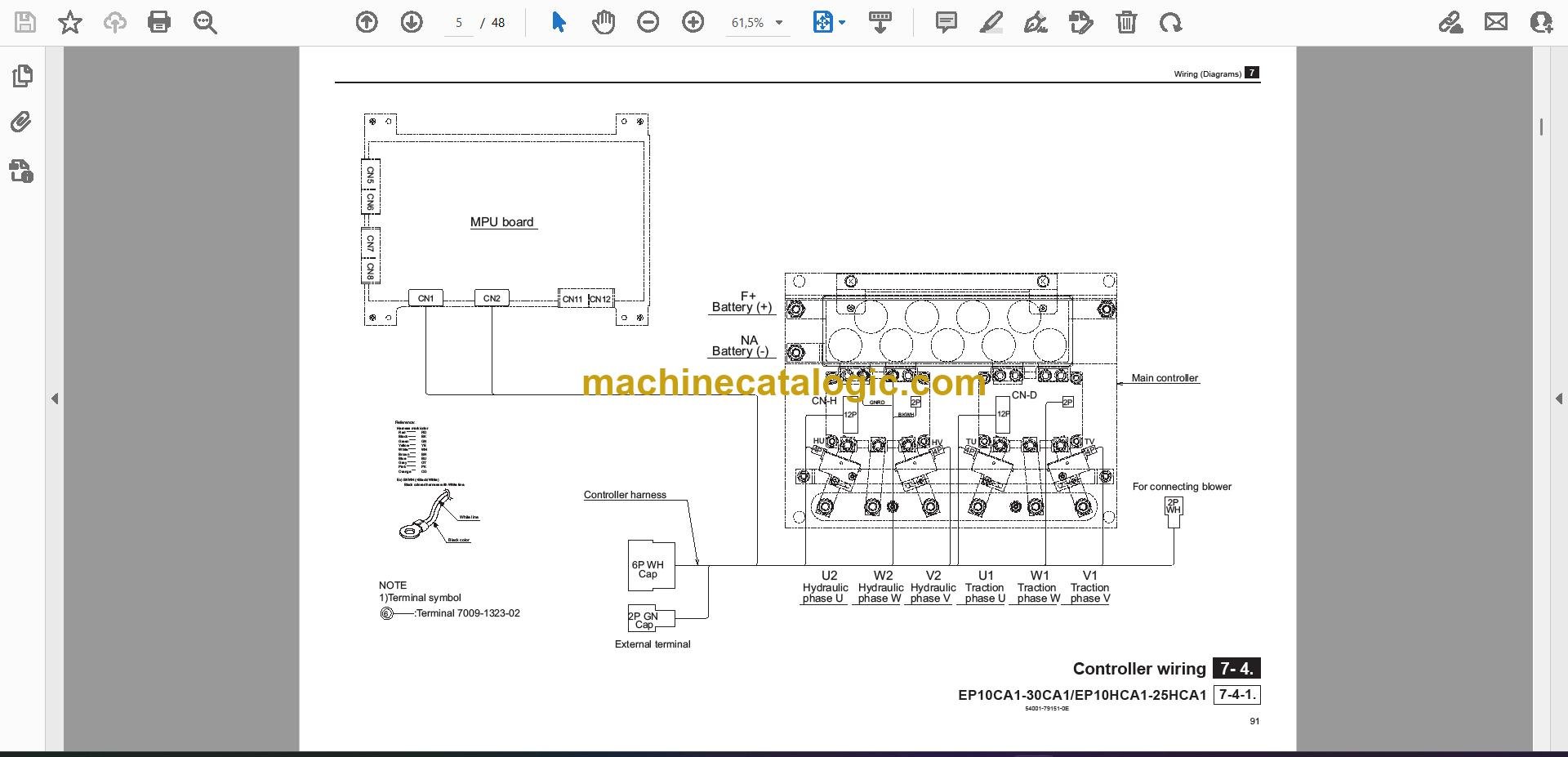This screenshot has height=757, width=1568.
Task: Click the CN1 connector label
Action: tap(425, 299)
